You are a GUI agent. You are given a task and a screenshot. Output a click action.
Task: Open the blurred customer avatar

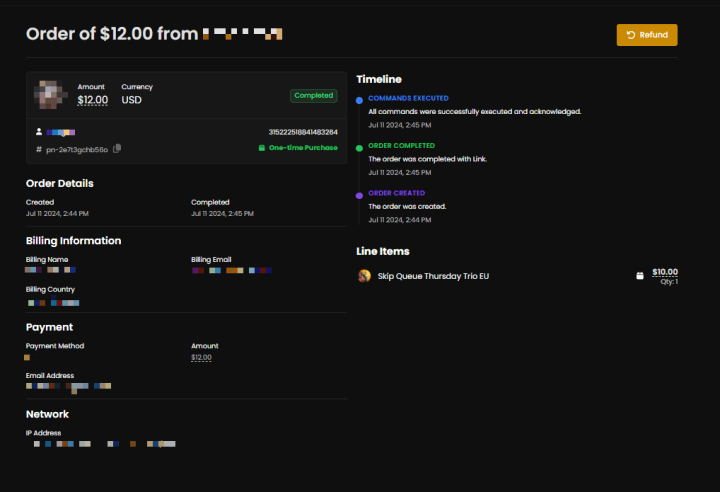[53, 95]
